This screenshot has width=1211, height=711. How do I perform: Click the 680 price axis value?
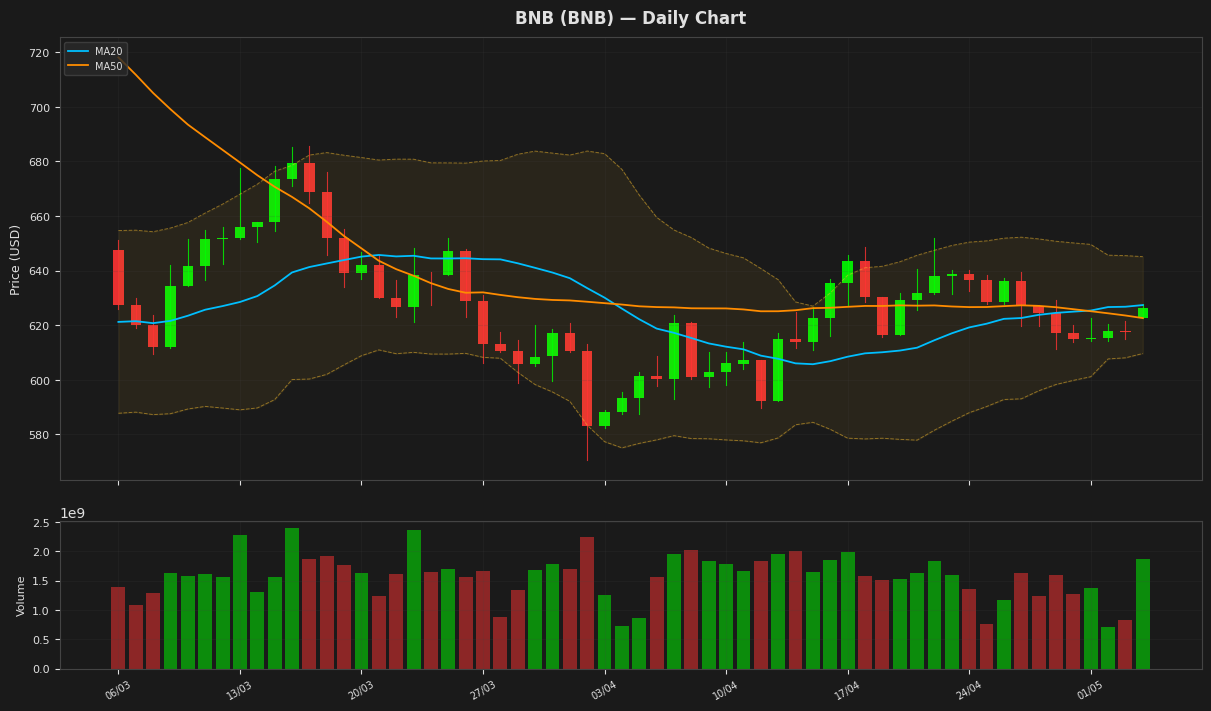(40, 162)
